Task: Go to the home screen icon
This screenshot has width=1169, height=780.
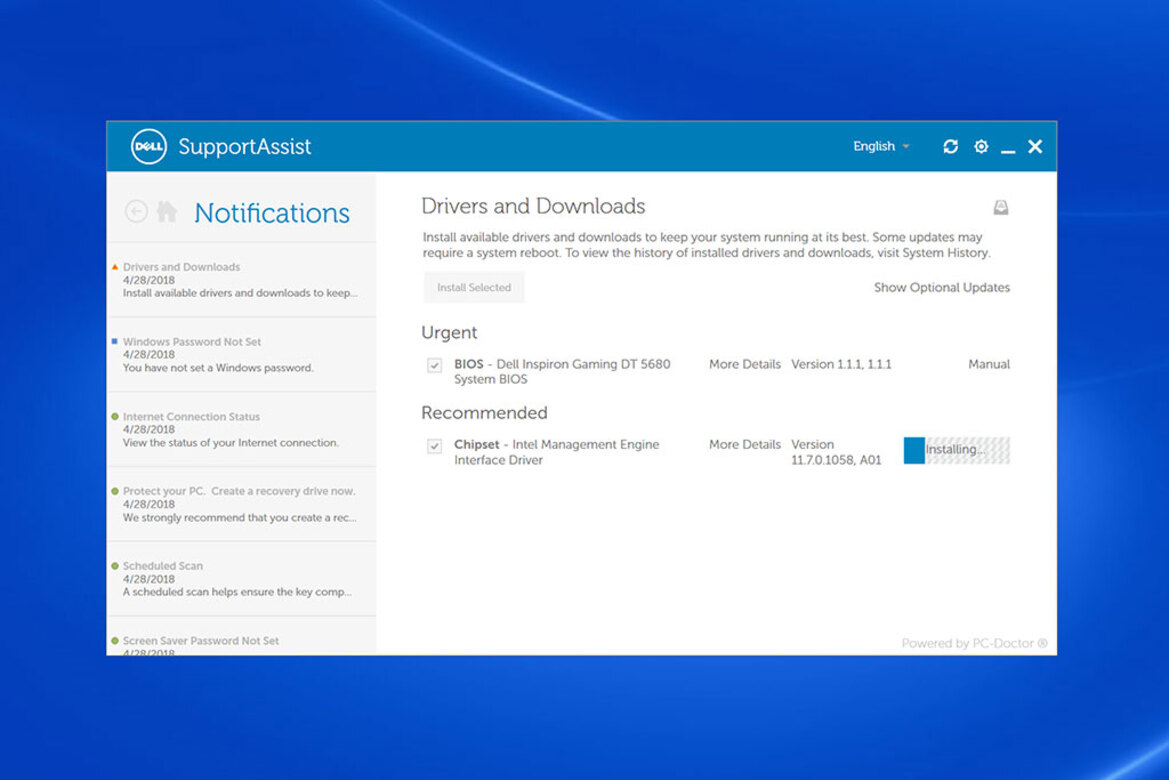Action: (167, 212)
